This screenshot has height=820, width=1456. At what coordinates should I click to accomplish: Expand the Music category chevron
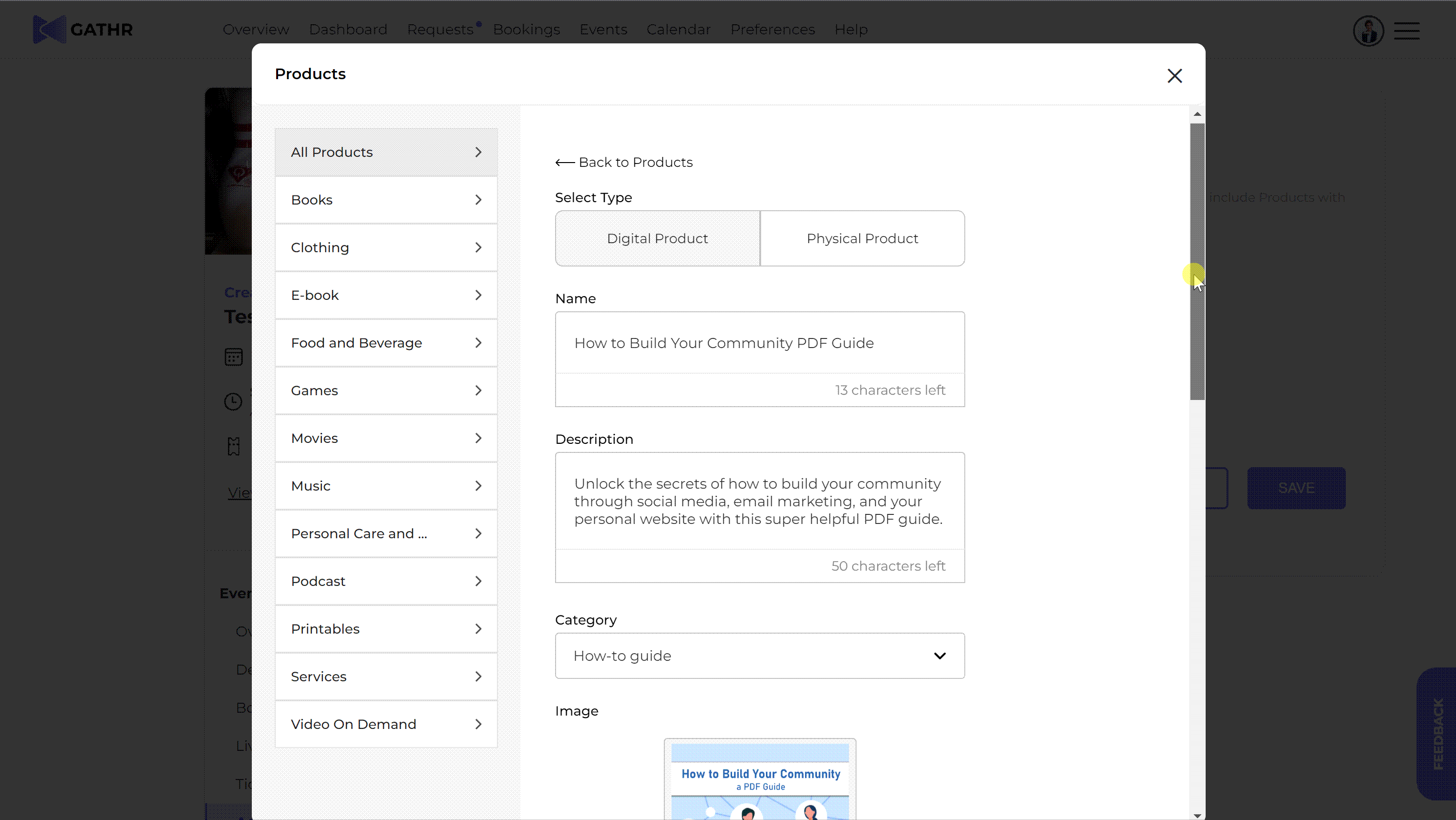tap(478, 486)
